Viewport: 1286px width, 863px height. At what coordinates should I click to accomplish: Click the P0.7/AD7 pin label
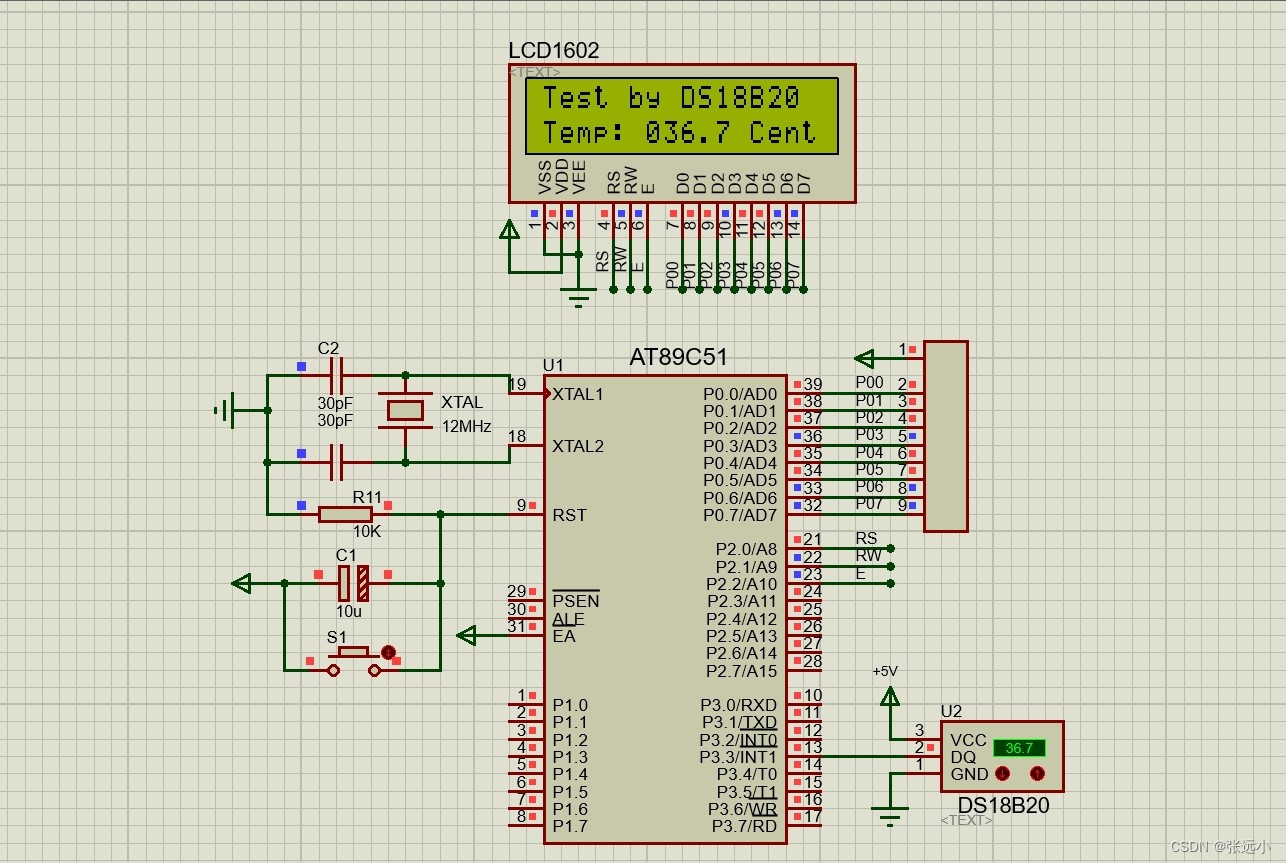[x=740, y=515]
